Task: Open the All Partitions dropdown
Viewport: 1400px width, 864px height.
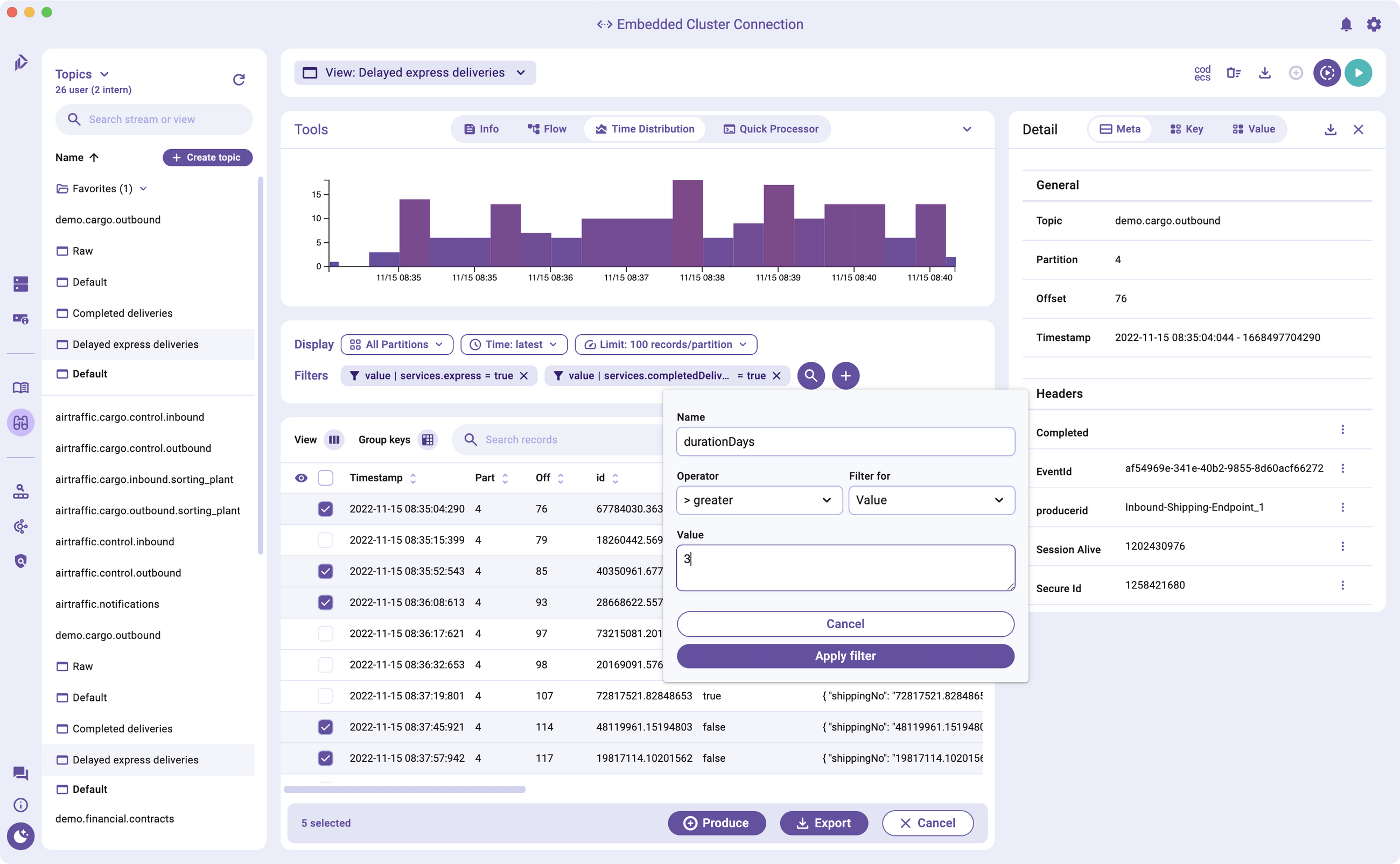Action: coord(397,345)
